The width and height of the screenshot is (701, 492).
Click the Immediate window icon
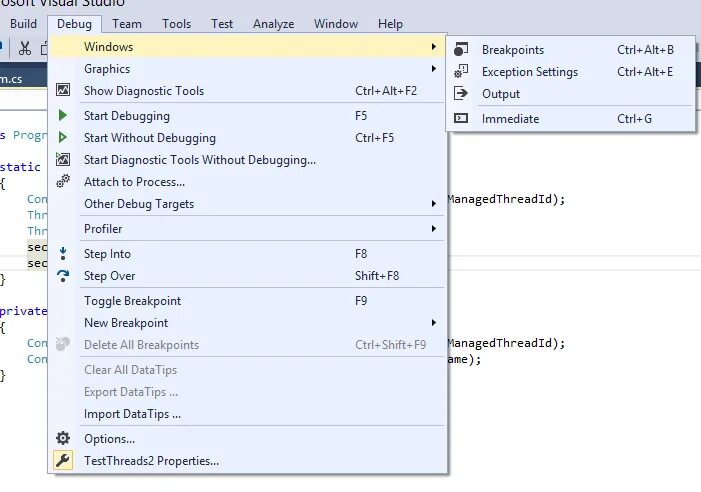click(x=461, y=118)
